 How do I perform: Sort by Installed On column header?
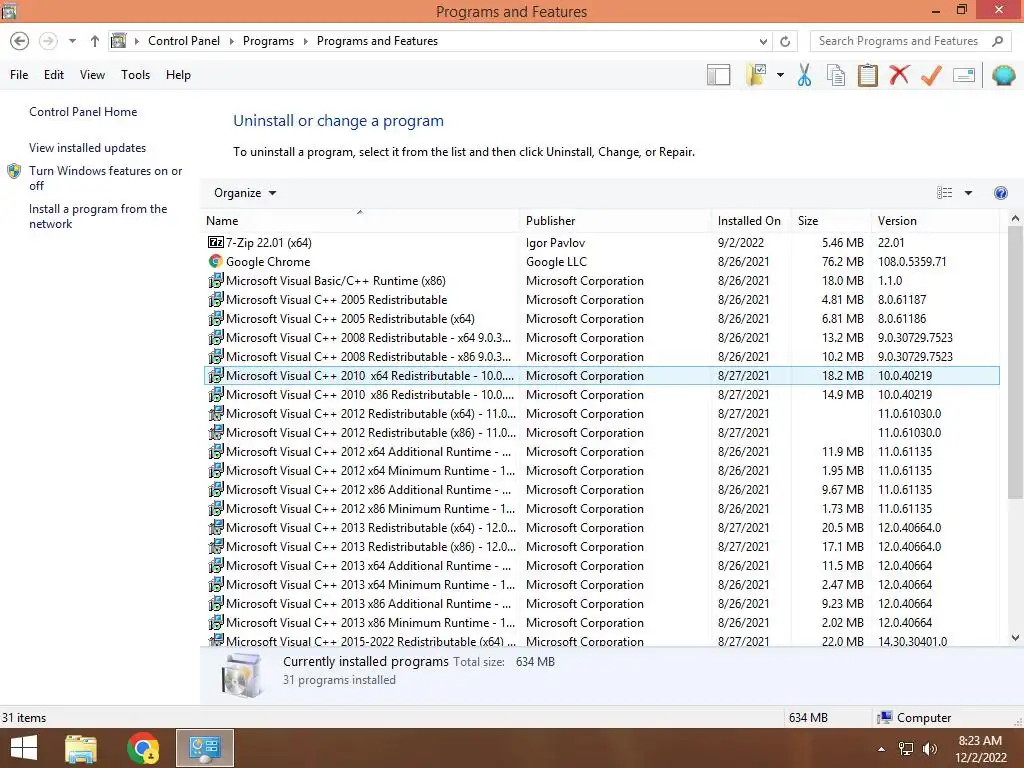[751, 221]
